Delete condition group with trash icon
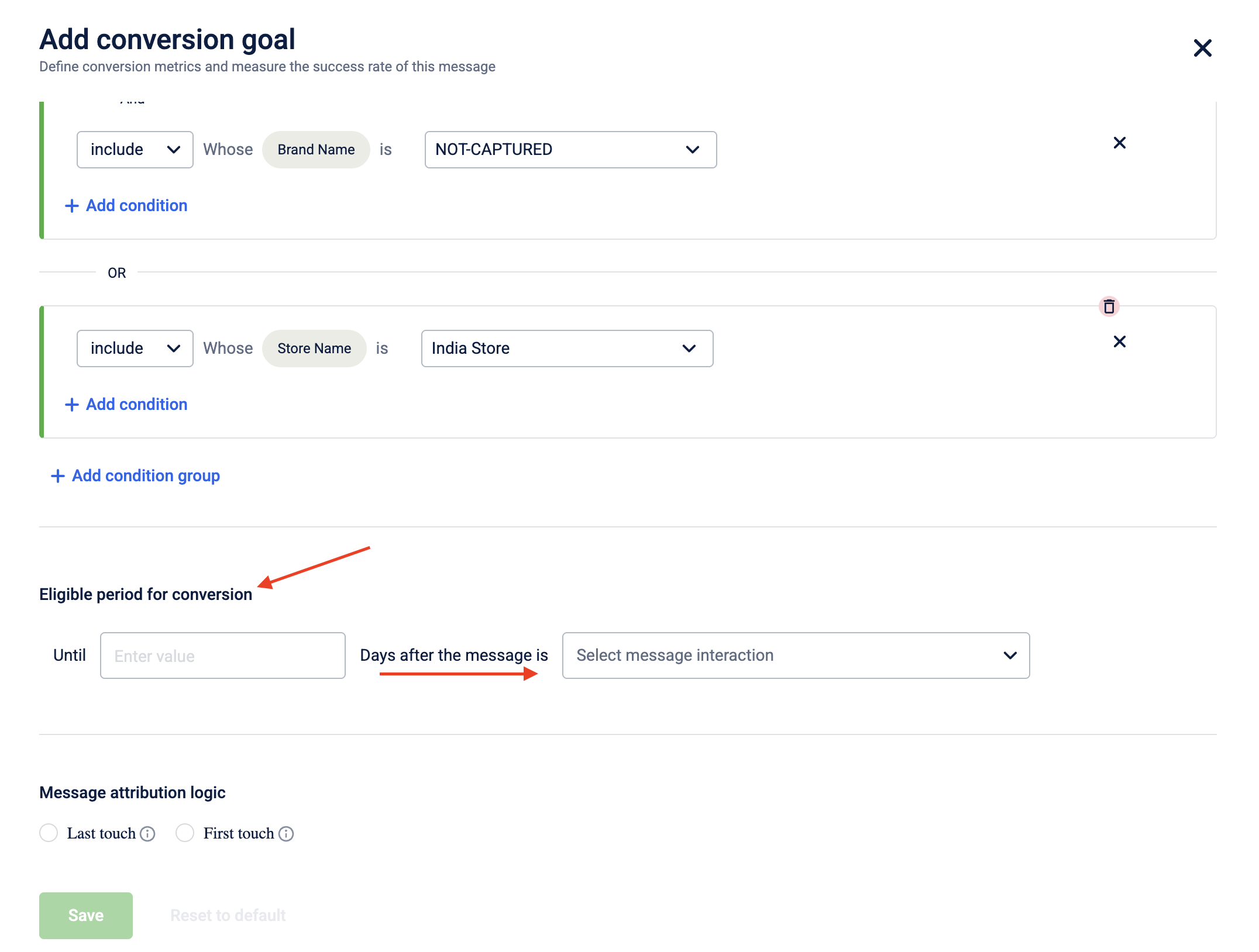This screenshot has height=952, width=1259. [x=1109, y=306]
